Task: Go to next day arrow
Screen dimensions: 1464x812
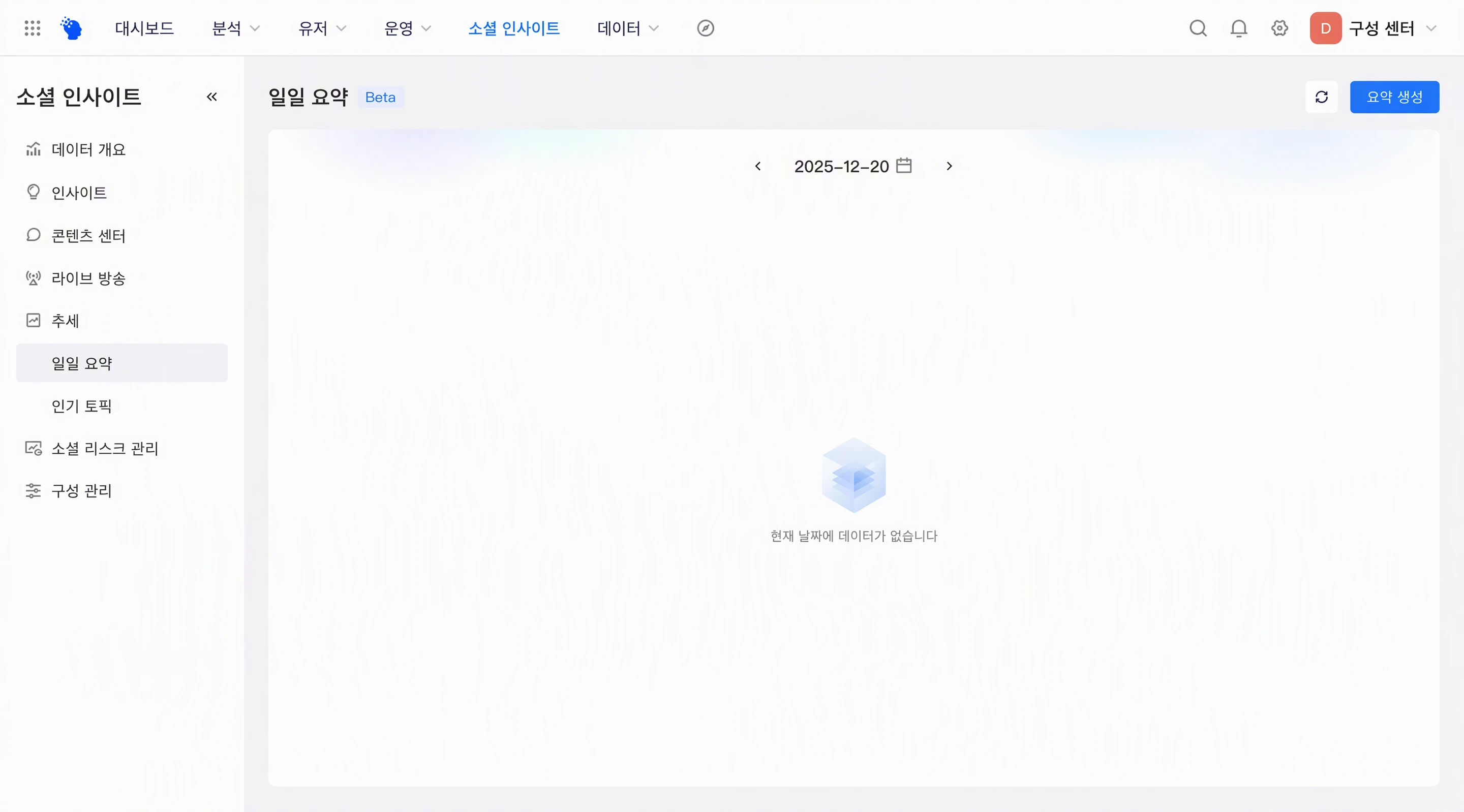Action: click(949, 166)
